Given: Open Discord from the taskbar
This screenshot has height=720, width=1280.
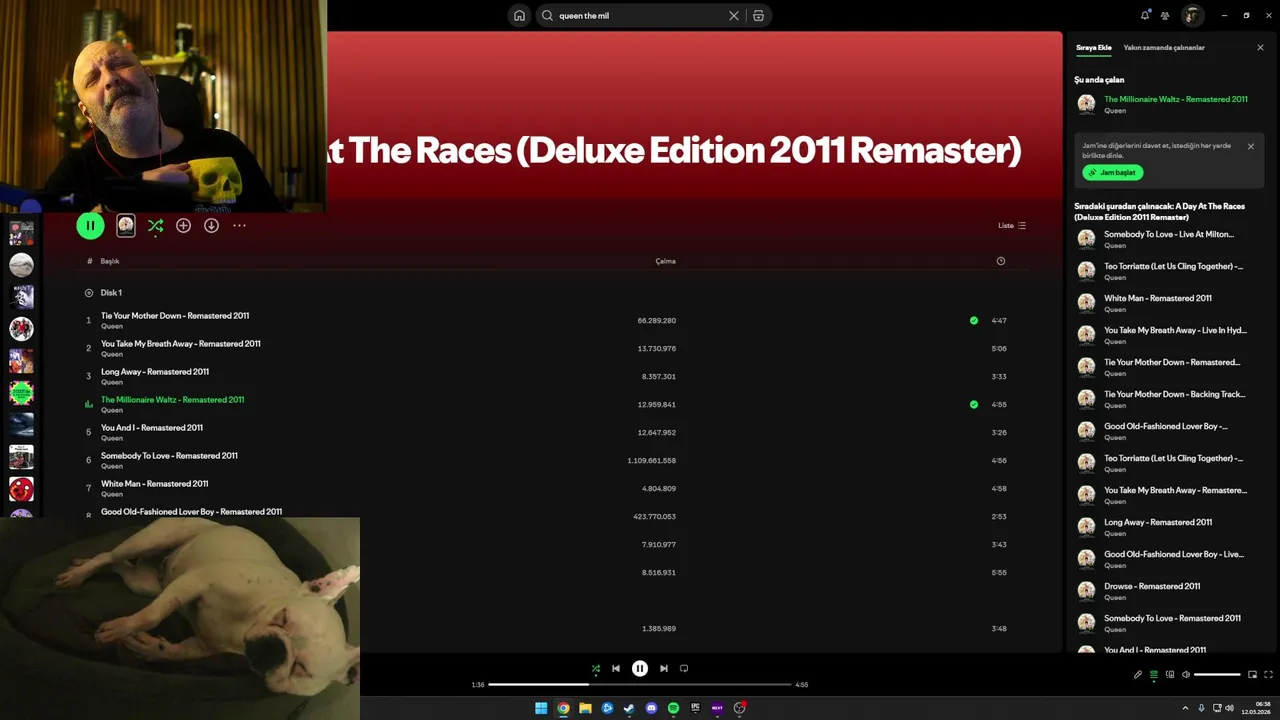Looking at the screenshot, I should [x=651, y=708].
